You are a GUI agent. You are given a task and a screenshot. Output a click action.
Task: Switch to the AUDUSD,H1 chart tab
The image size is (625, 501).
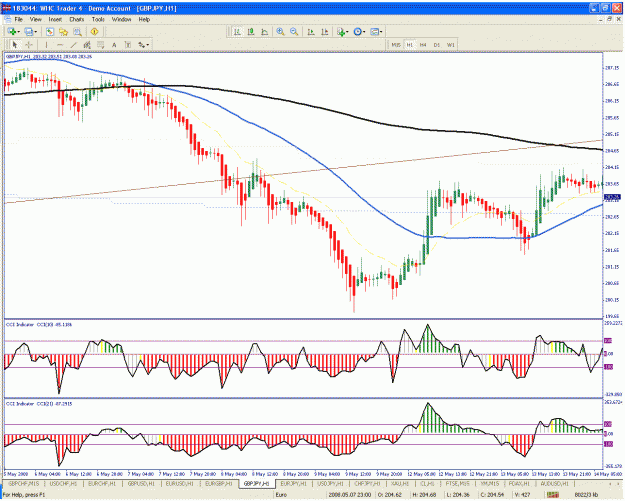[x=554, y=483]
